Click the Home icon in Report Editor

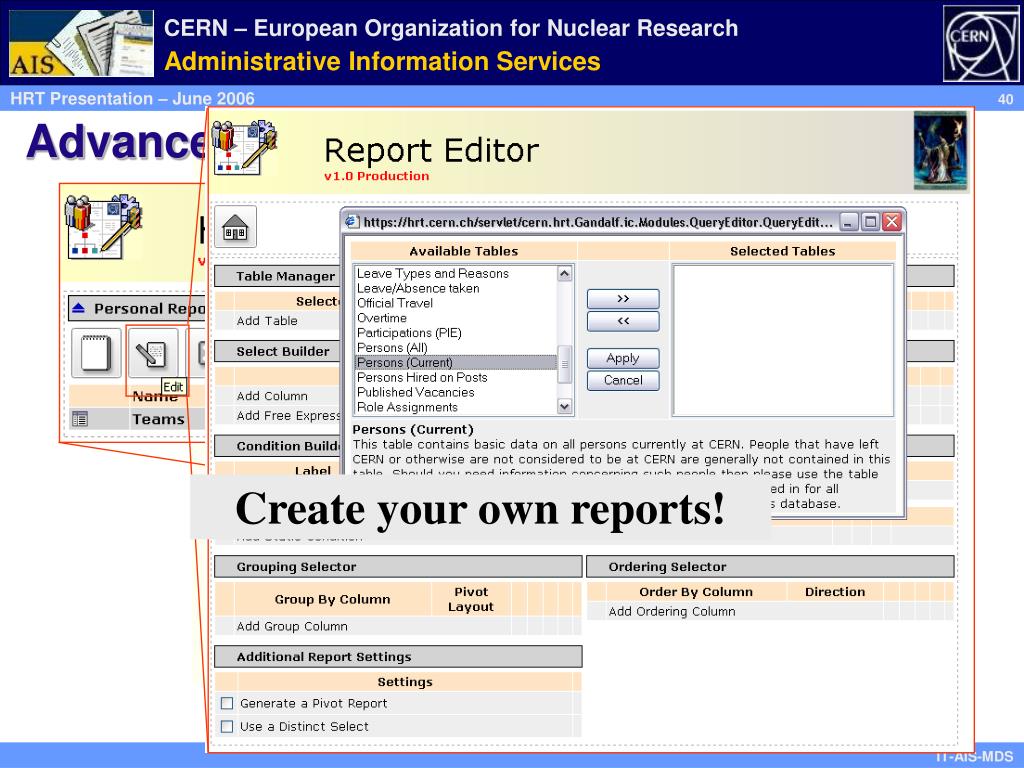pos(235,227)
